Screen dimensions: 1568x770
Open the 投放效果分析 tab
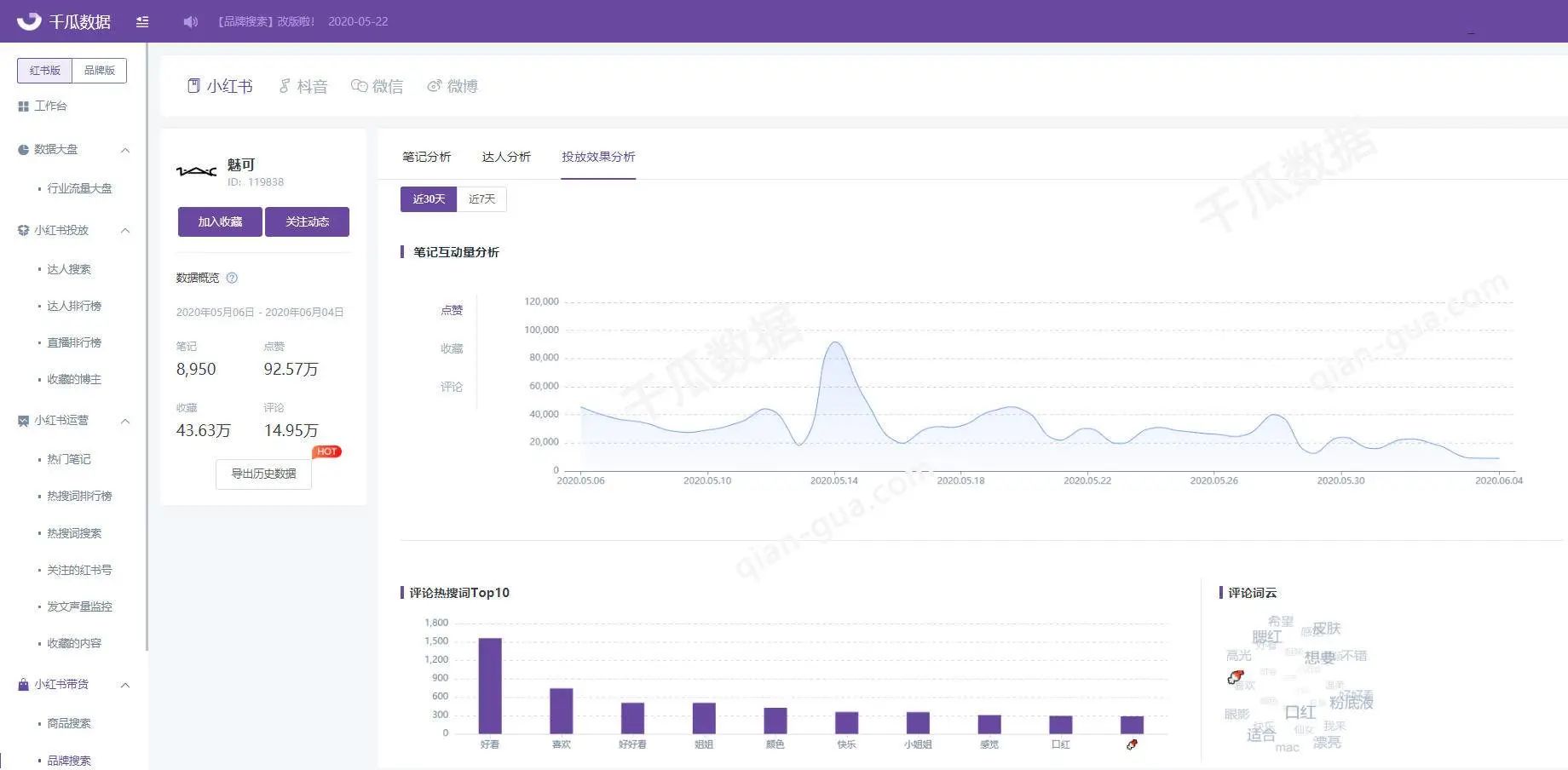click(x=598, y=157)
